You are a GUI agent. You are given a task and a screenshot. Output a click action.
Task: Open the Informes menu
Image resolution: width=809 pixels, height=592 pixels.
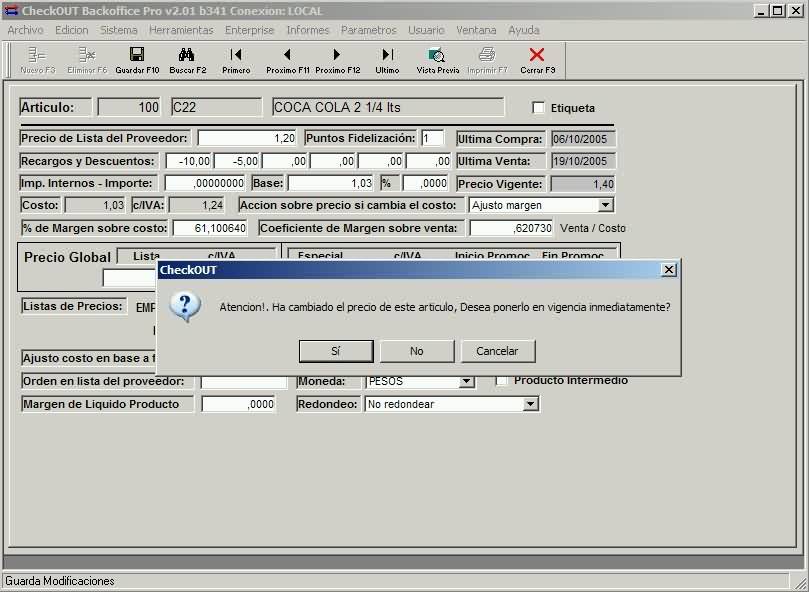308,30
